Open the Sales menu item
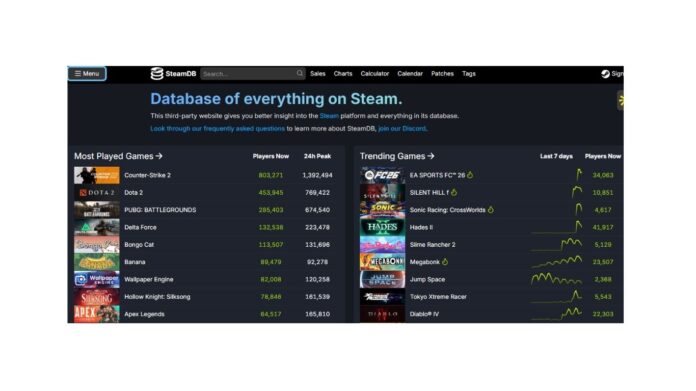The image size is (696, 391). [x=318, y=74]
